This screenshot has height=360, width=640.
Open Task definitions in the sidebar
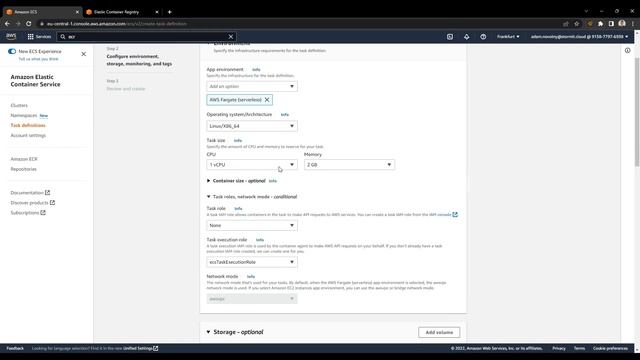pos(28,125)
